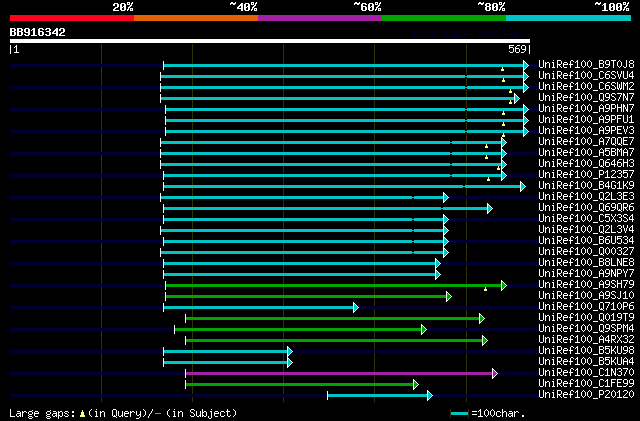Select the UniRef100_Q9SPM4 label
640x421 pixels.
(586, 328)
